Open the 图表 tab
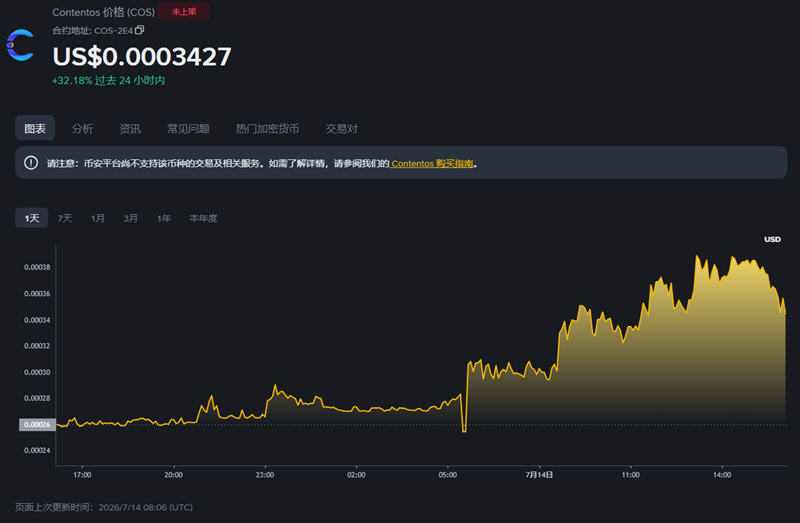 click(35, 128)
